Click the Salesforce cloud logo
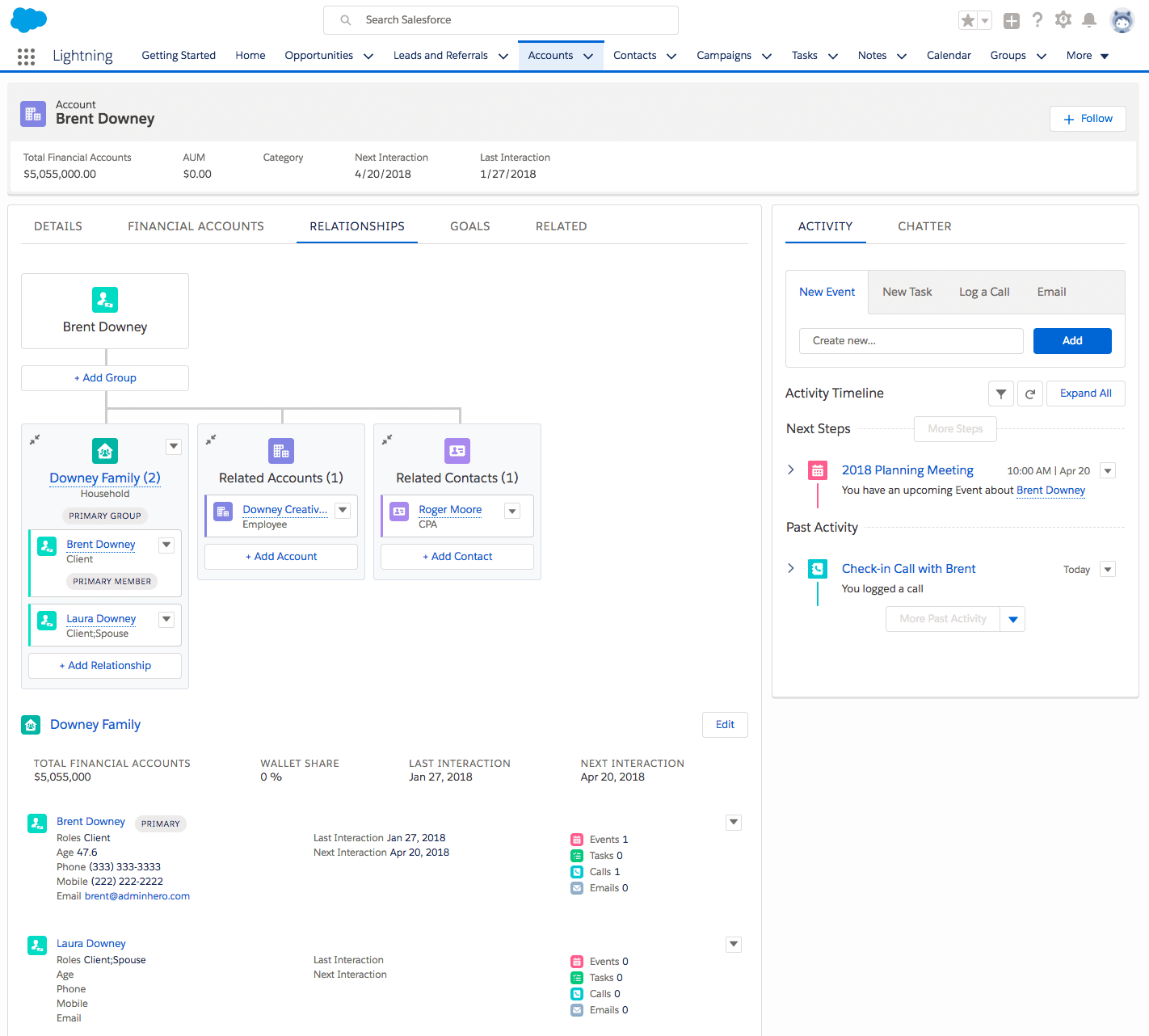Screen dimensions: 1149x1036 [x=28, y=19]
